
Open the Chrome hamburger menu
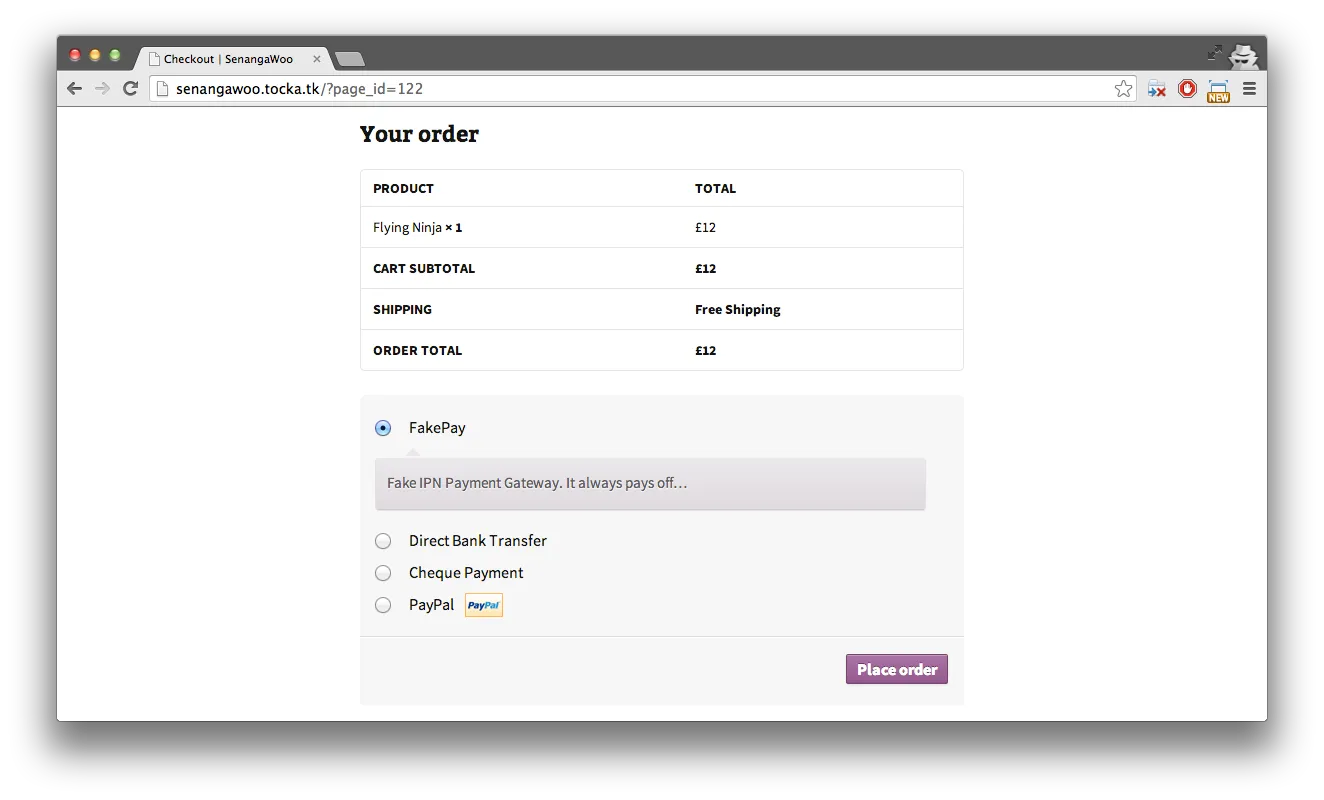[x=1249, y=88]
